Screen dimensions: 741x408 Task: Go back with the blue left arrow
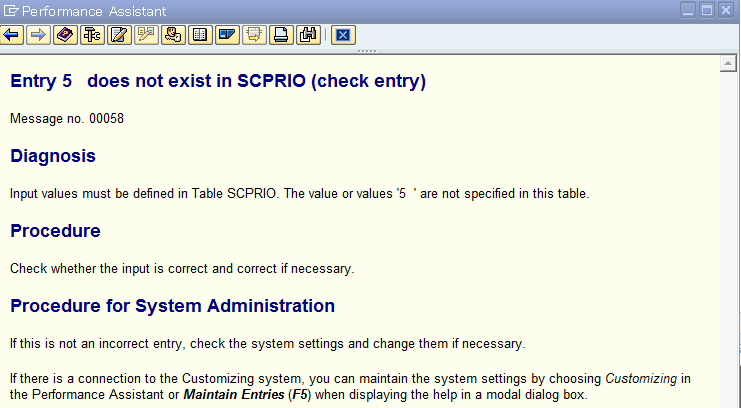pyautogui.click(x=12, y=35)
